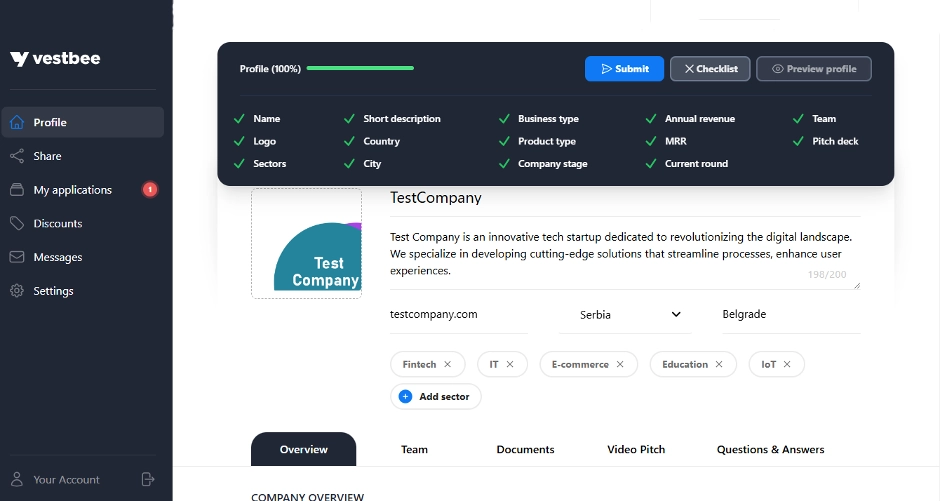Click the Your Account person icon
Screen dimensions: 941x502
click(x=17, y=479)
